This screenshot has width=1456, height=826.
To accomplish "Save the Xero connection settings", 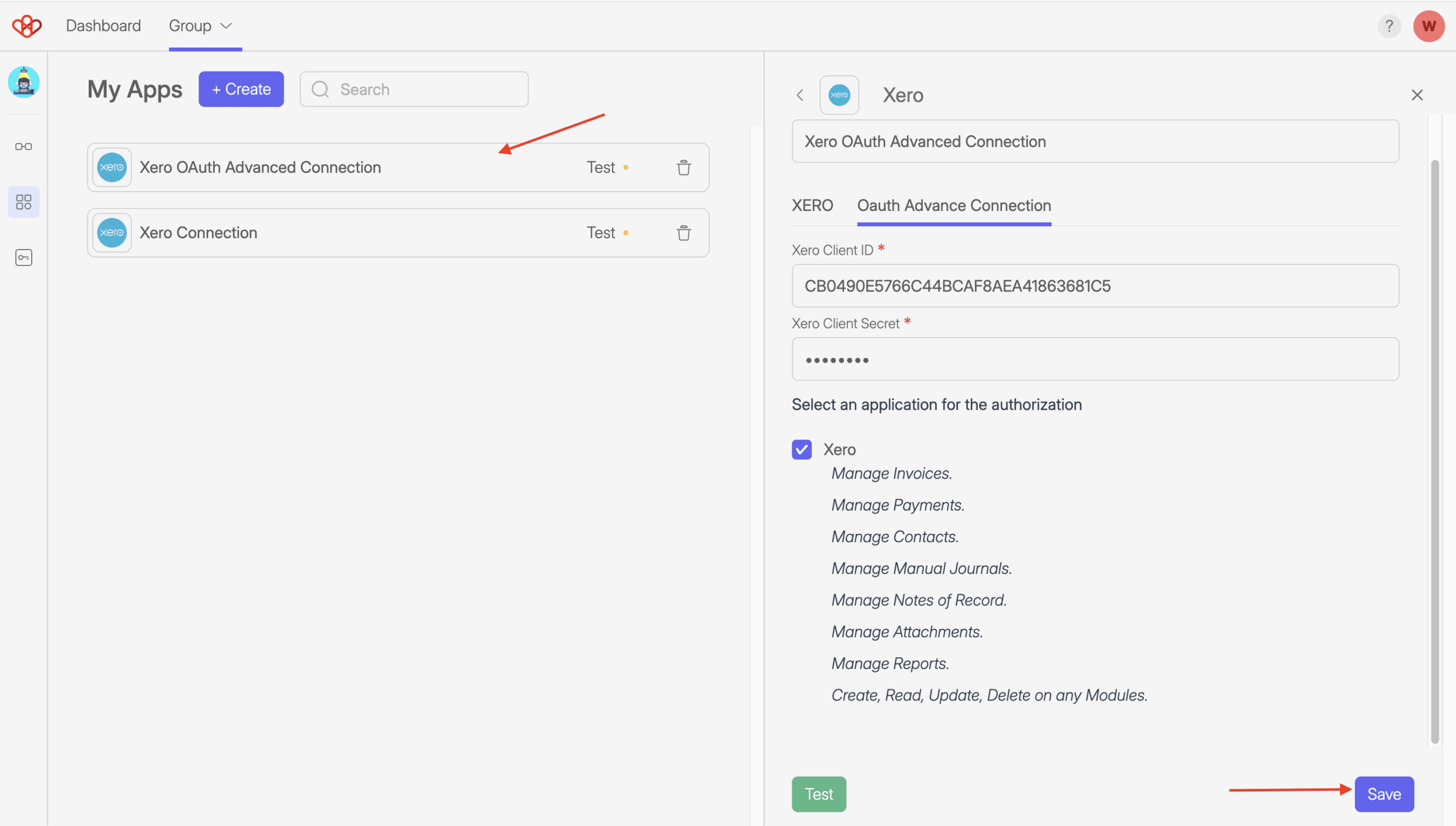I will pyautogui.click(x=1384, y=794).
